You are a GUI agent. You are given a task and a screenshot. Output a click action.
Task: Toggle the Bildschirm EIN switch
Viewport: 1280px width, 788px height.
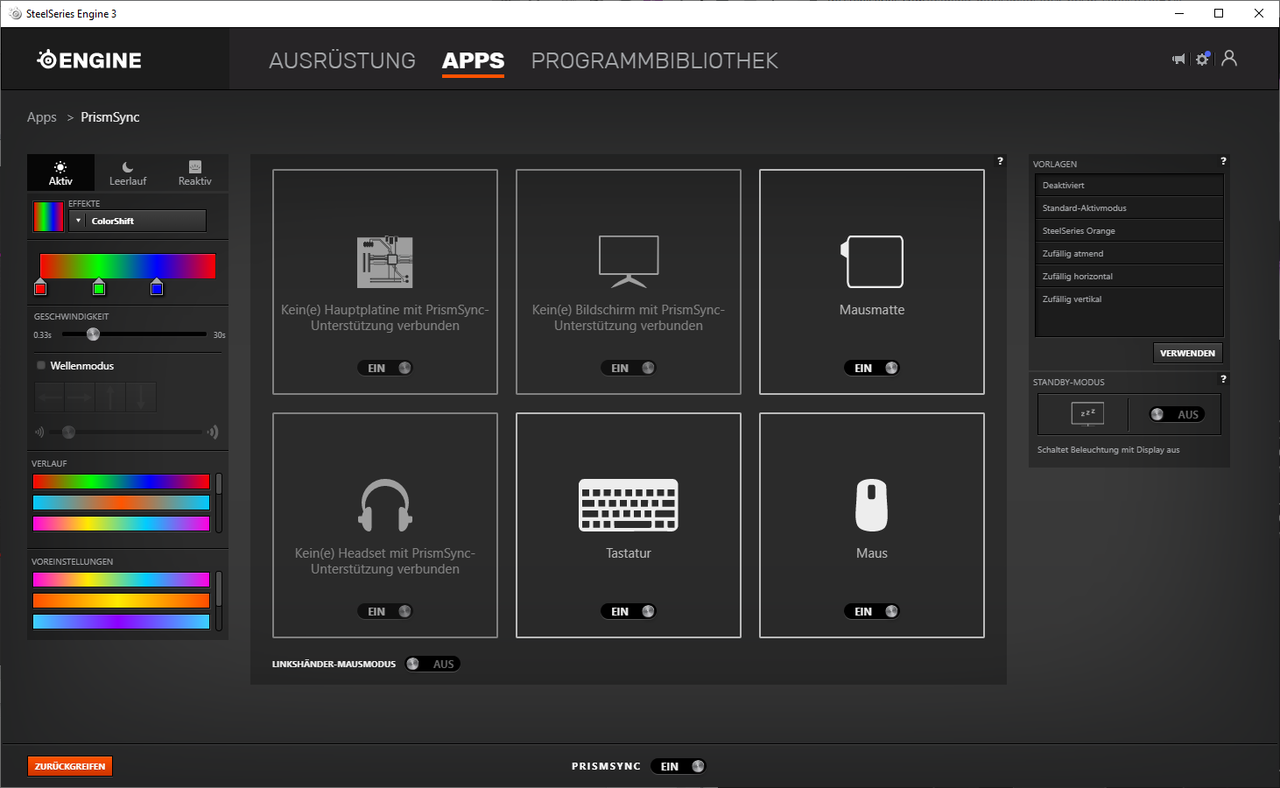[628, 368]
